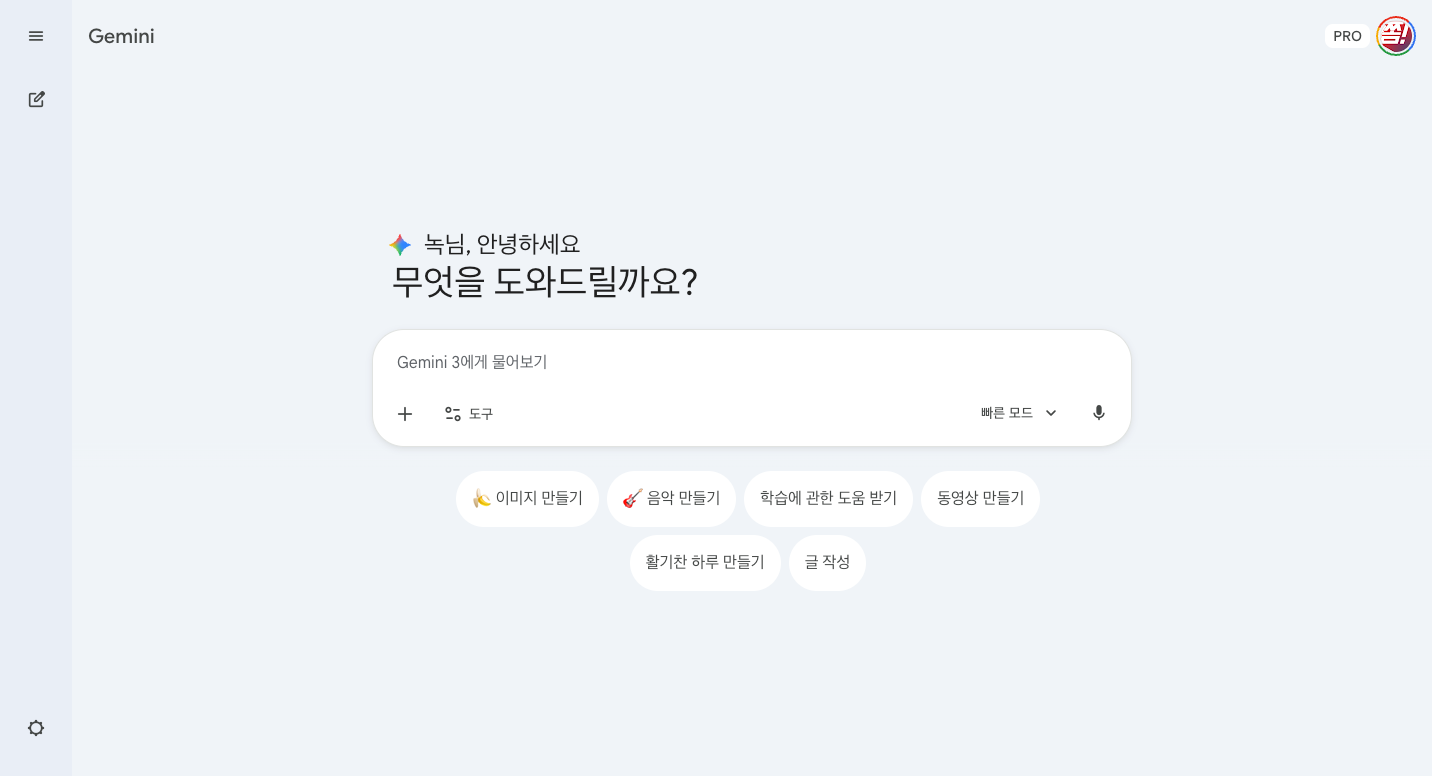Click the Gemini title in the header
This screenshot has height=776, width=1432.
coord(121,36)
